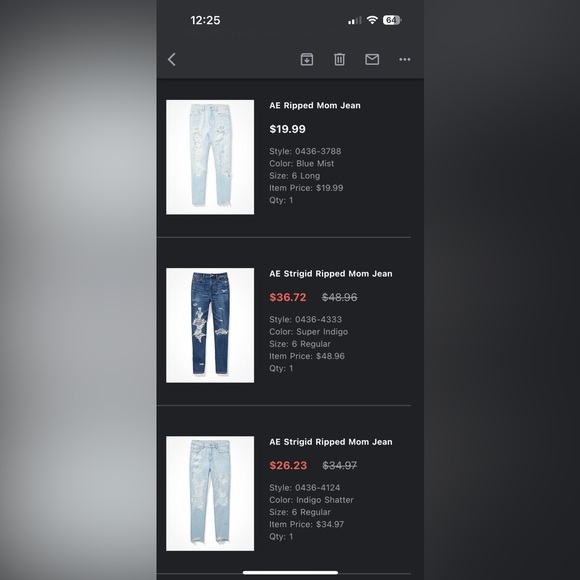Open the three-dot more options menu

click(x=405, y=59)
